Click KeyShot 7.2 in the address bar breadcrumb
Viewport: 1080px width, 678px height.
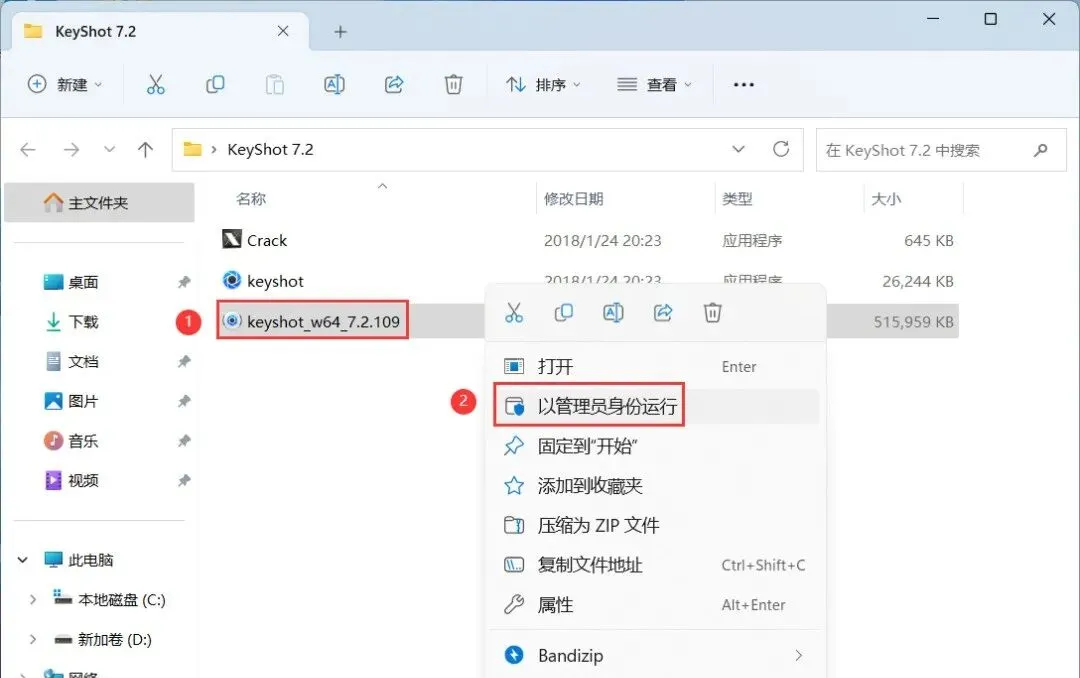click(x=270, y=150)
